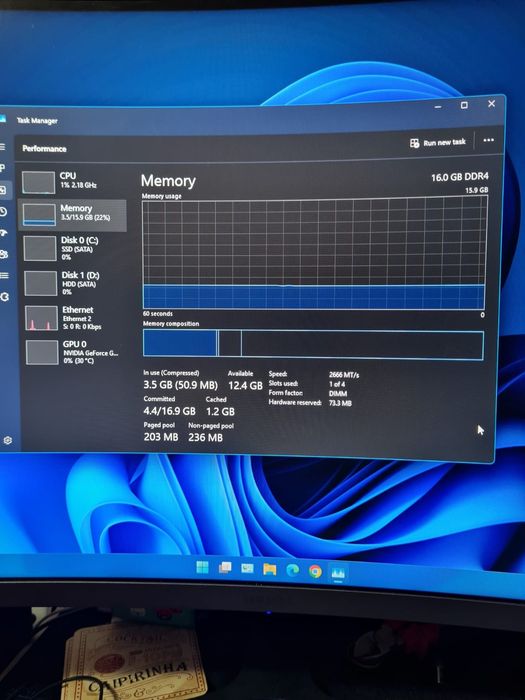Click the GPU 0 mini graph thumbnail
The width and height of the screenshot is (525, 700).
coord(42,352)
